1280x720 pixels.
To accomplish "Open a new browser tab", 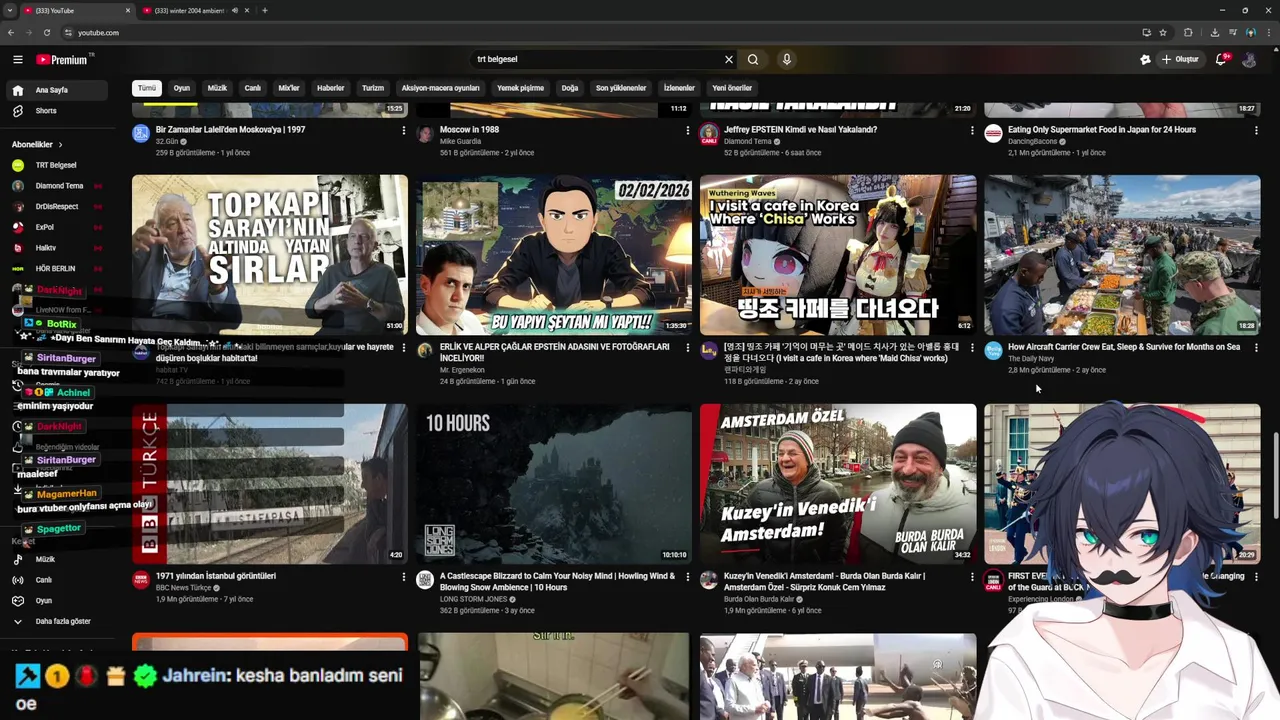I will point(265,10).
